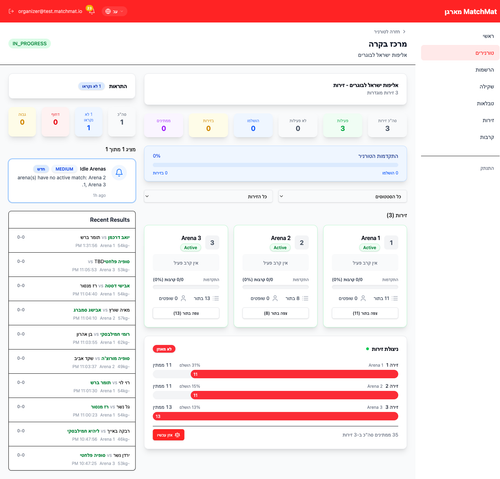
Task: Click organizer@test.matchmat.io in the header
Action: click(x=50, y=11)
